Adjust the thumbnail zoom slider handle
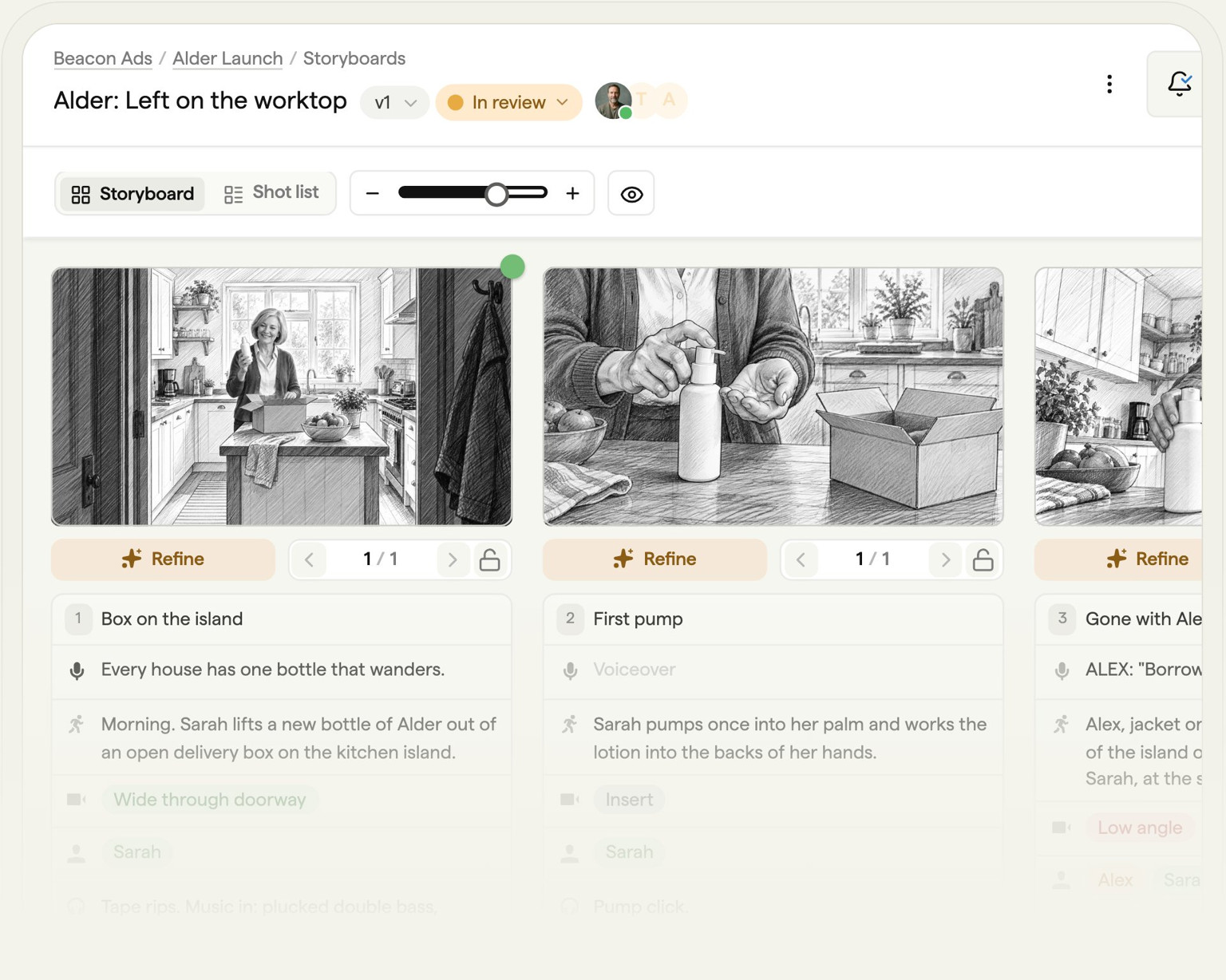This screenshot has height=980, width=1226. pos(496,193)
